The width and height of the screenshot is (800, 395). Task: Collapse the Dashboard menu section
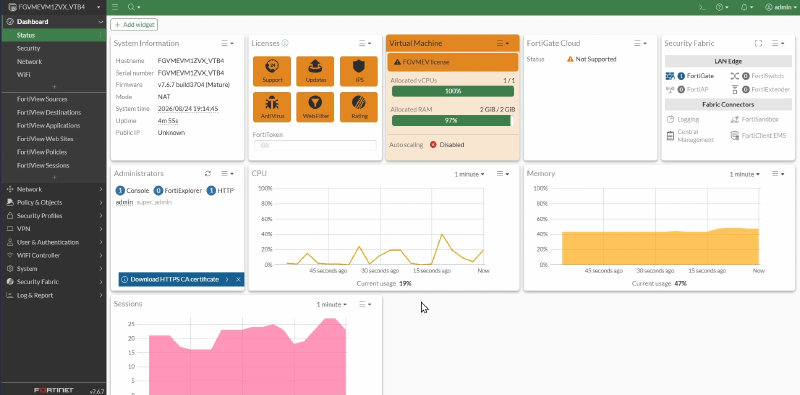(x=53, y=22)
